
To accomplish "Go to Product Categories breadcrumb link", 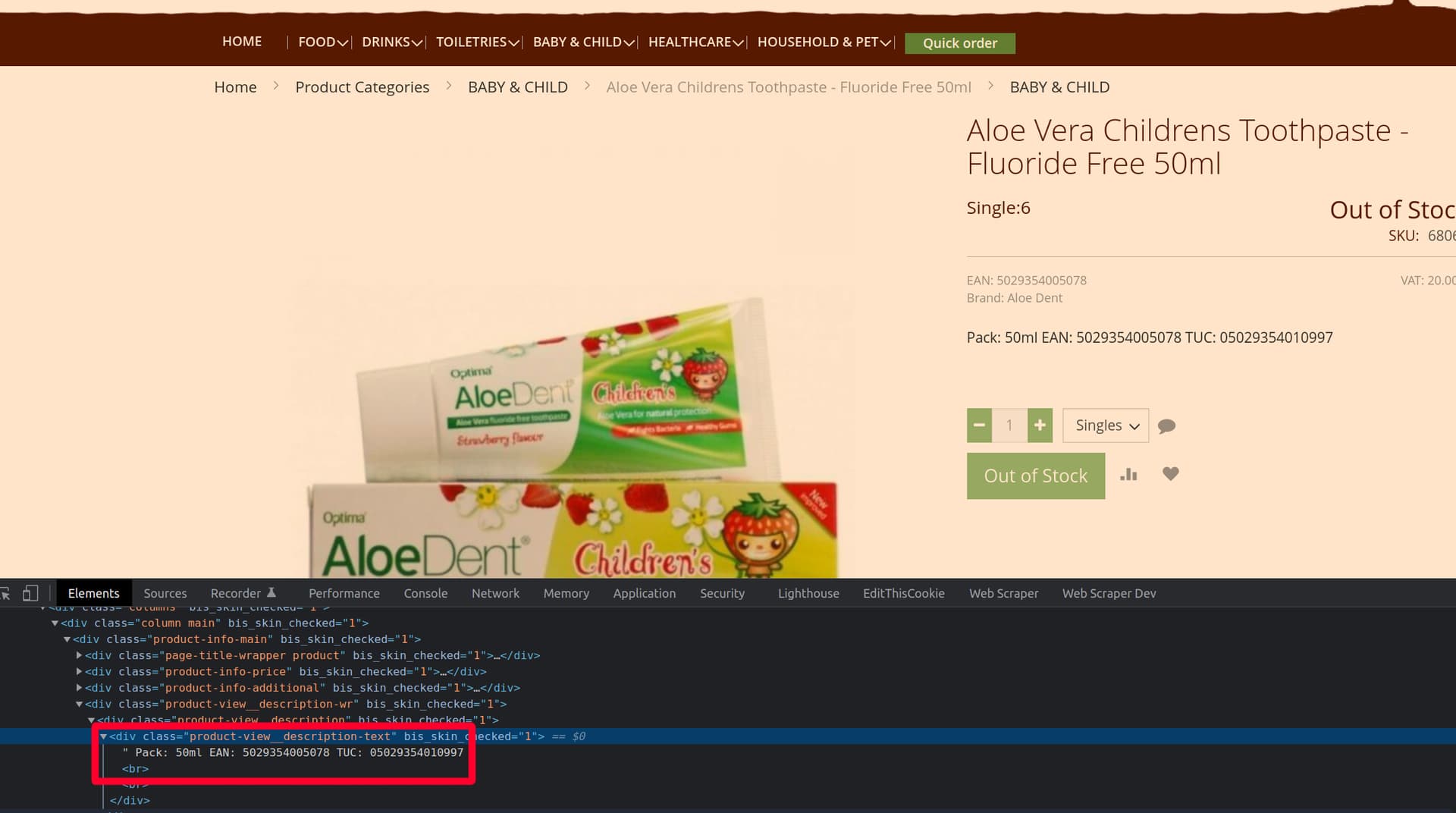I will point(362,87).
